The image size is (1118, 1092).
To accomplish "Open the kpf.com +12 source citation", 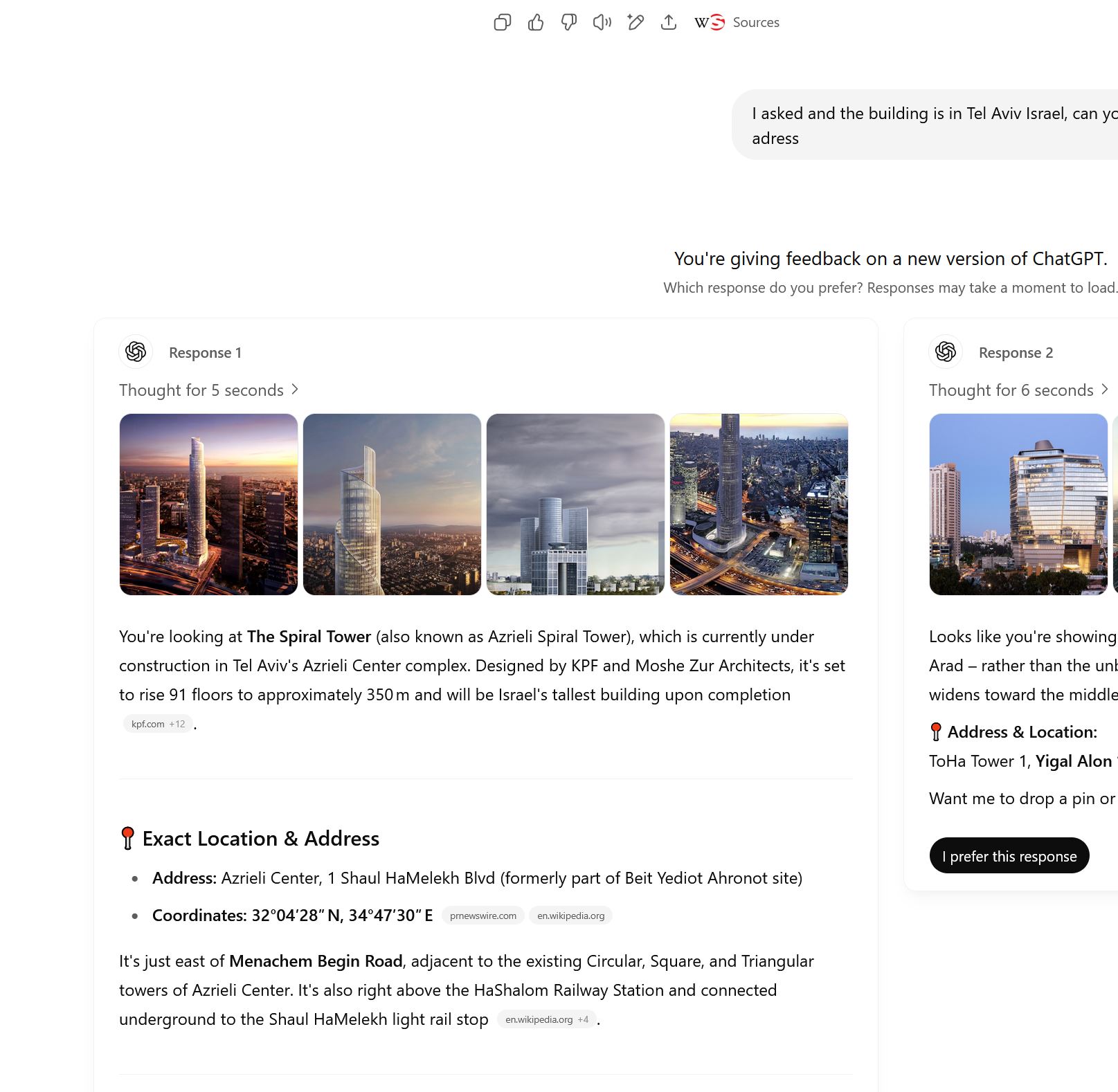I will point(158,724).
